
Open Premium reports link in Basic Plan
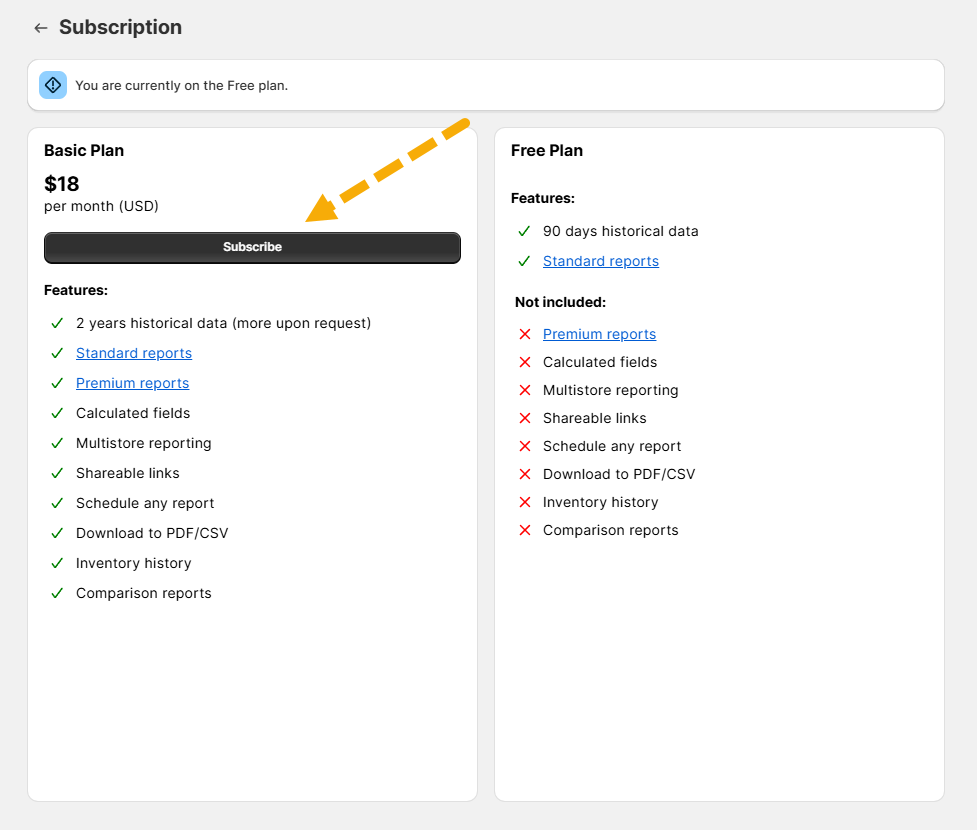(x=132, y=383)
